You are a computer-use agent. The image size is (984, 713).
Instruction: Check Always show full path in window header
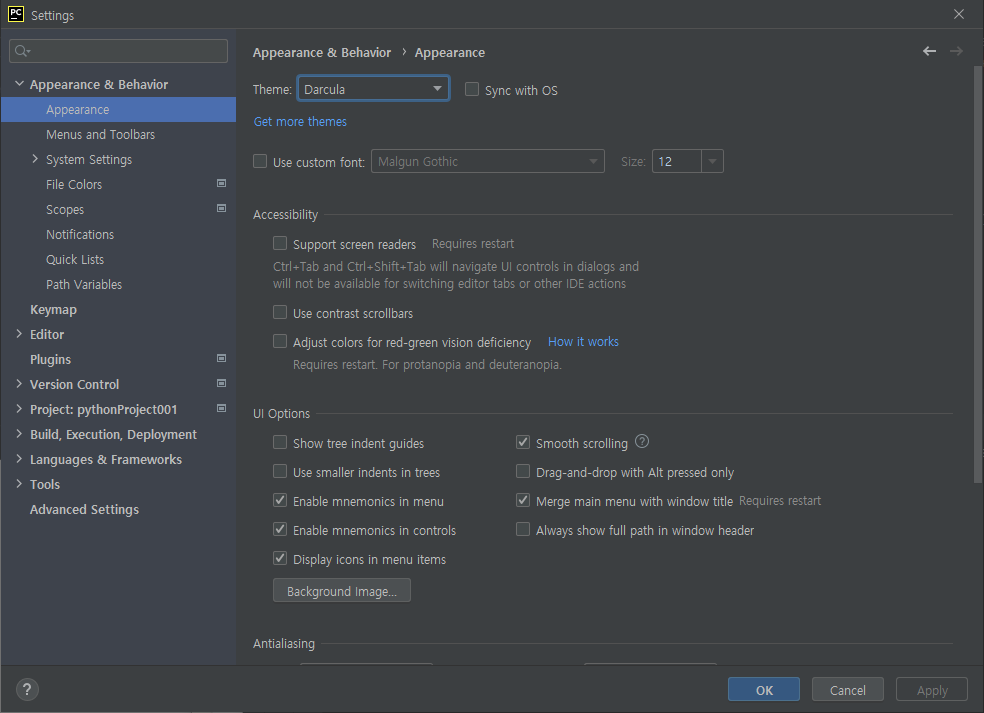pos(523,529)
